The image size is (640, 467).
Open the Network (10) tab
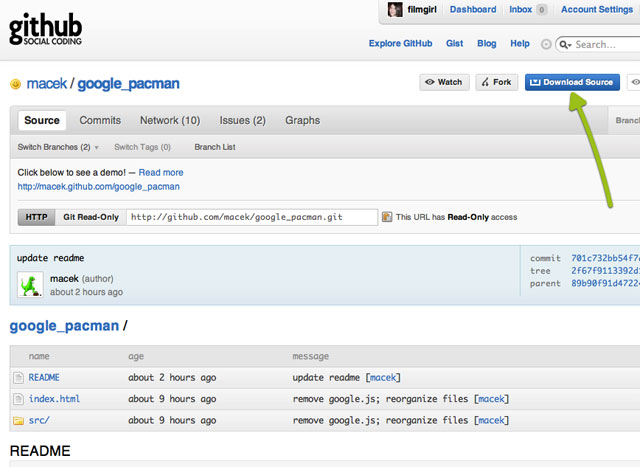click(x=170, y=120)
